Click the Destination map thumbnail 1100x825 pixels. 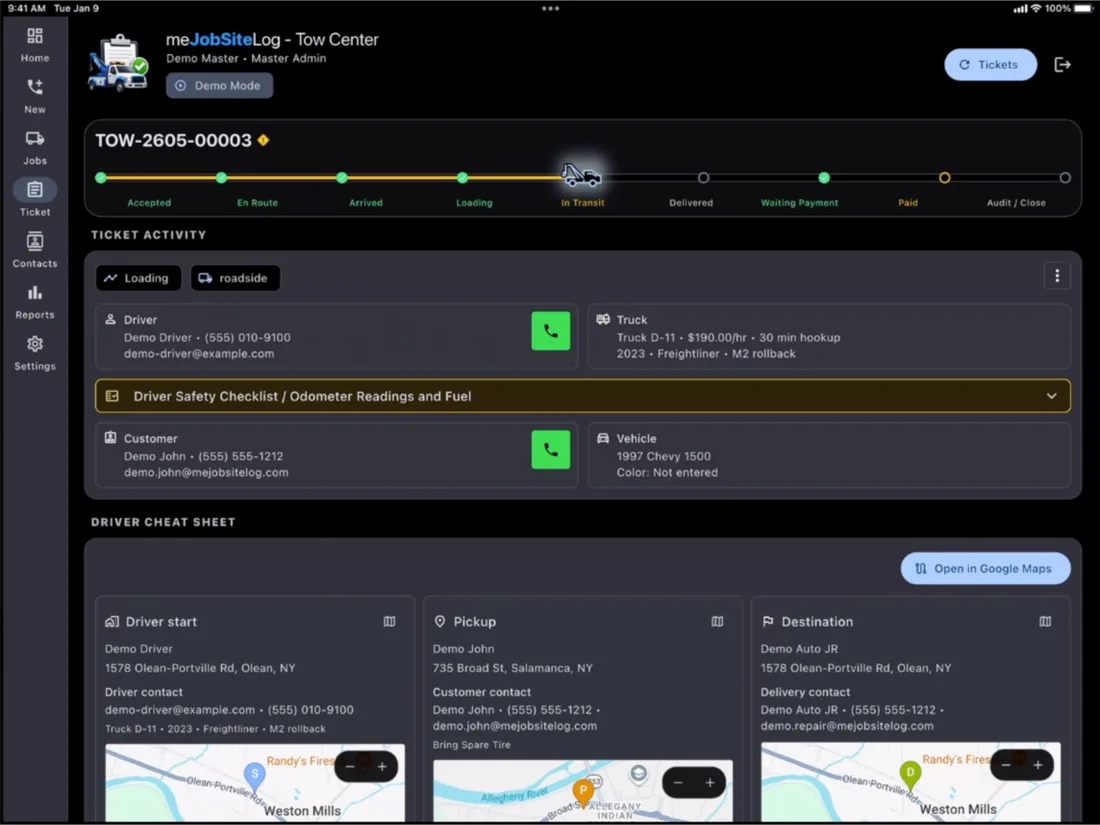point(911,782)
